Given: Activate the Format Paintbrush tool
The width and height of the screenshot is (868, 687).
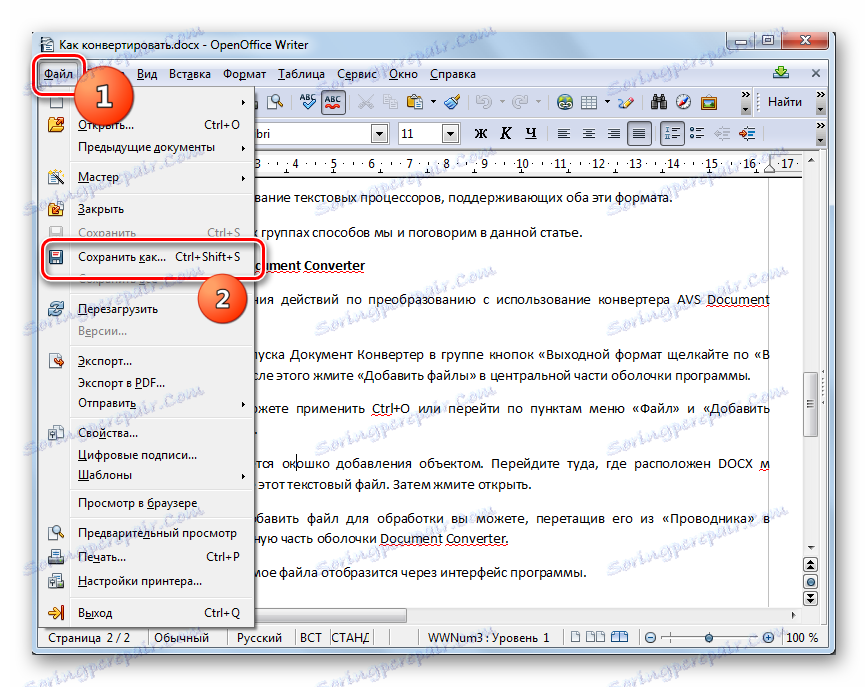Looking at the screenshot, I should pyautogui.click(x=452, y=102).
